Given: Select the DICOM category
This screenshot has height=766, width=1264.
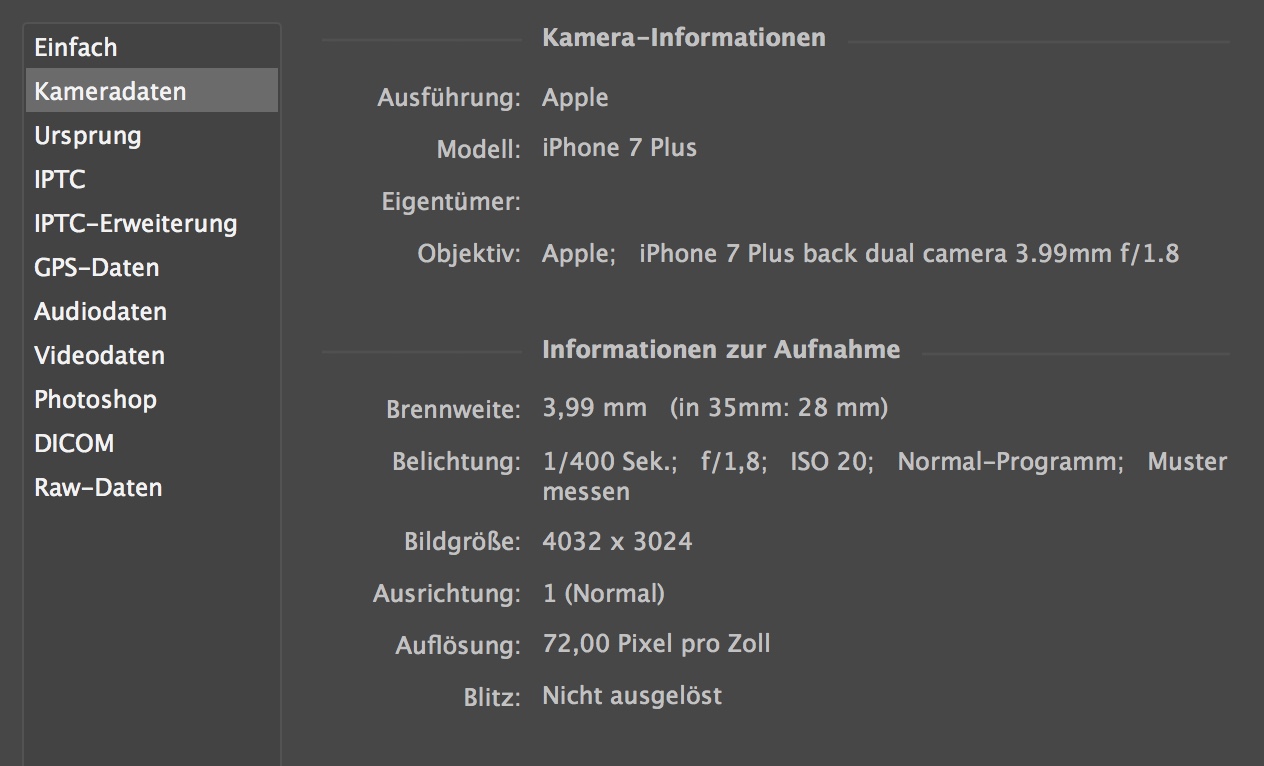Looking at the screenshot, I should 152,443.
